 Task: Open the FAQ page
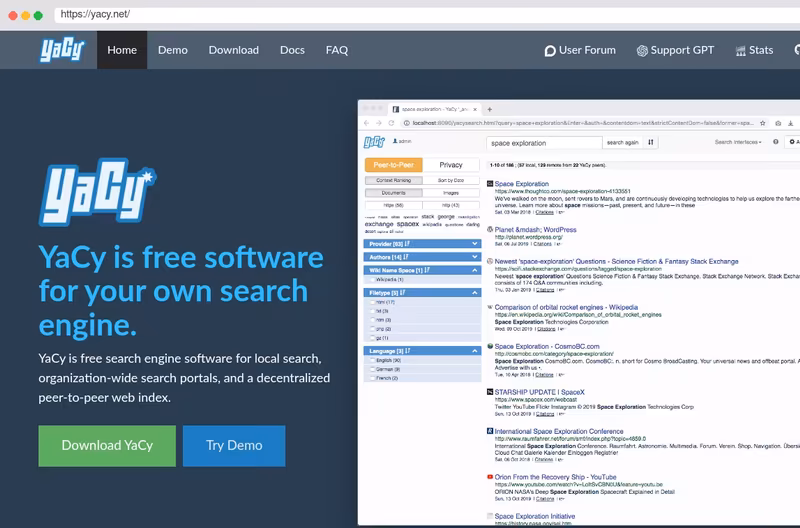(337, 50)
